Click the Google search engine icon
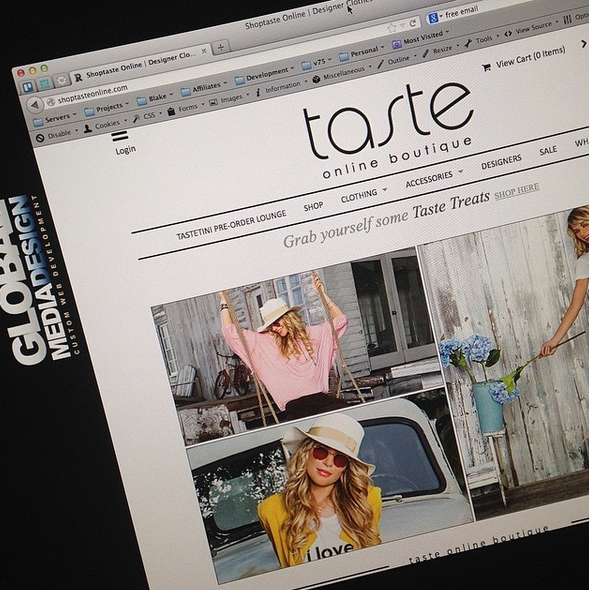Image resolution: width=589 pixels, height=590 pixels. [x=433, y=18]
